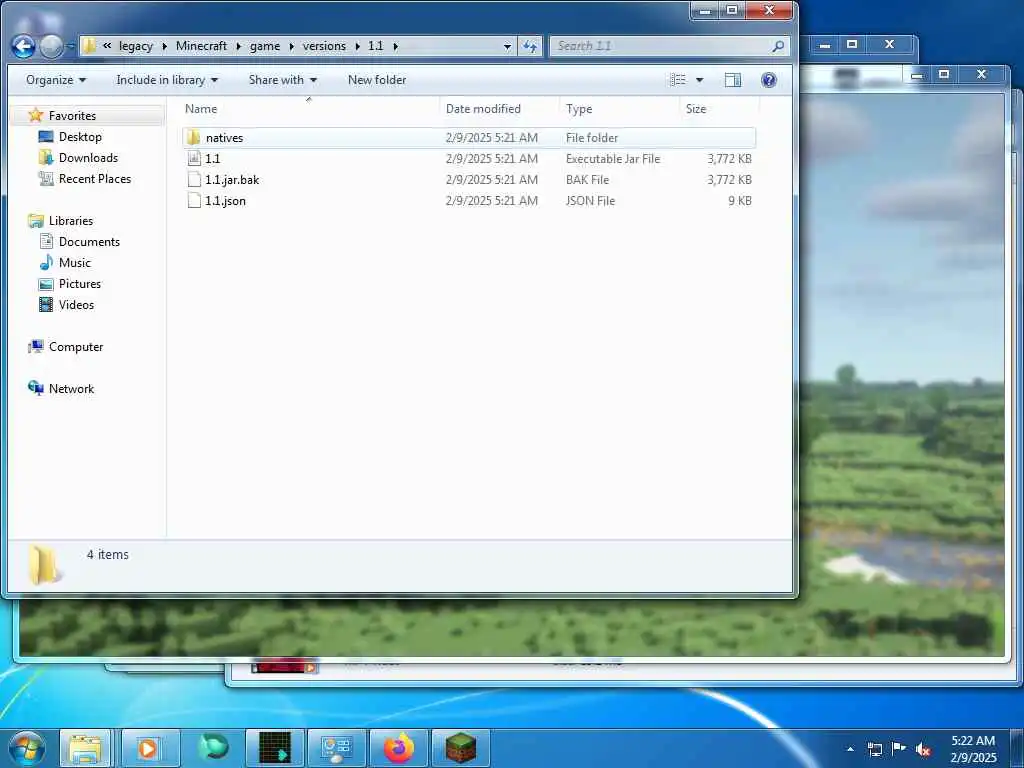Launch Windows Media Player from taskbar
Image resolution: width=1024 pixels, height=768 pixels.
(x=150, y=748)
